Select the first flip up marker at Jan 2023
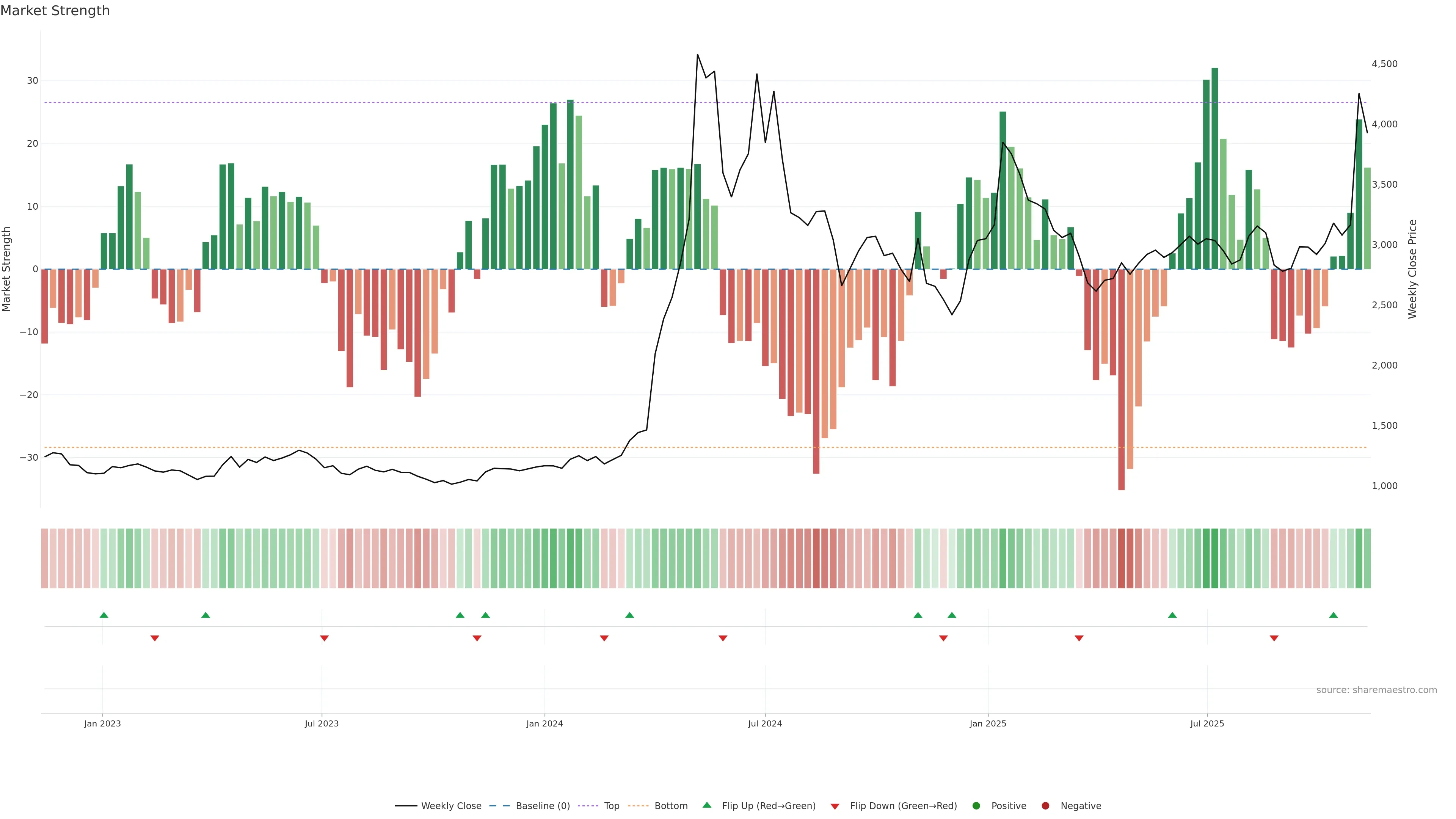1456x819 pixels. click(x=104, y=615)
